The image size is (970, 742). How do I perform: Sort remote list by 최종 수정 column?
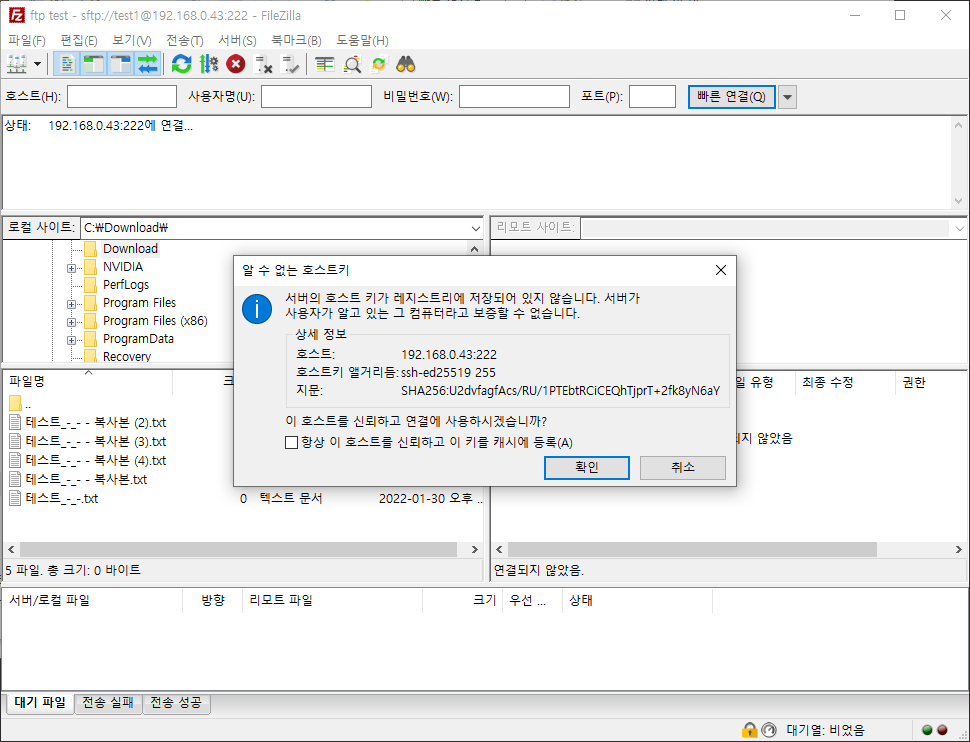point(844,382)
